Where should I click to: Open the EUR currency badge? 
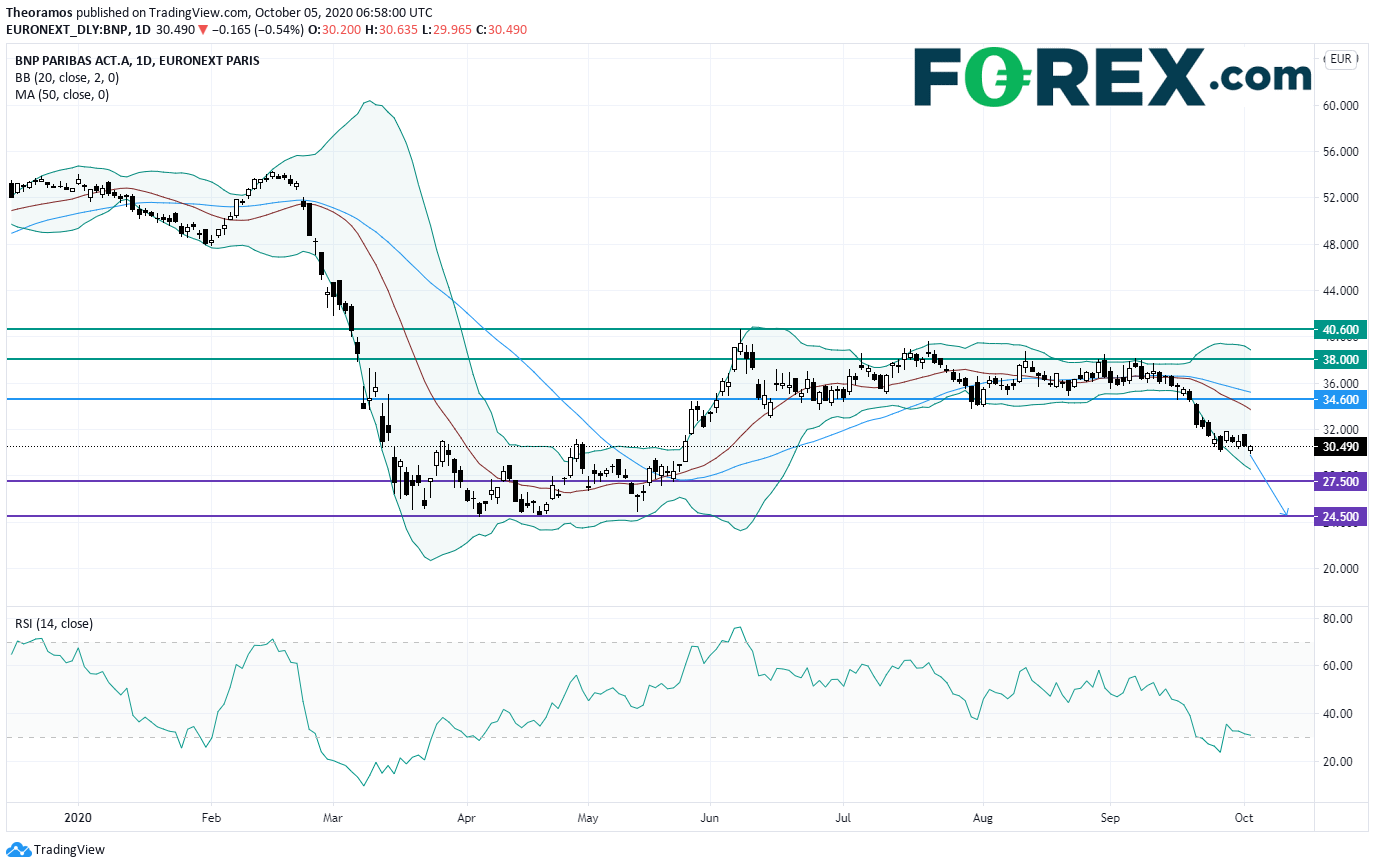tap(1340, 59)
